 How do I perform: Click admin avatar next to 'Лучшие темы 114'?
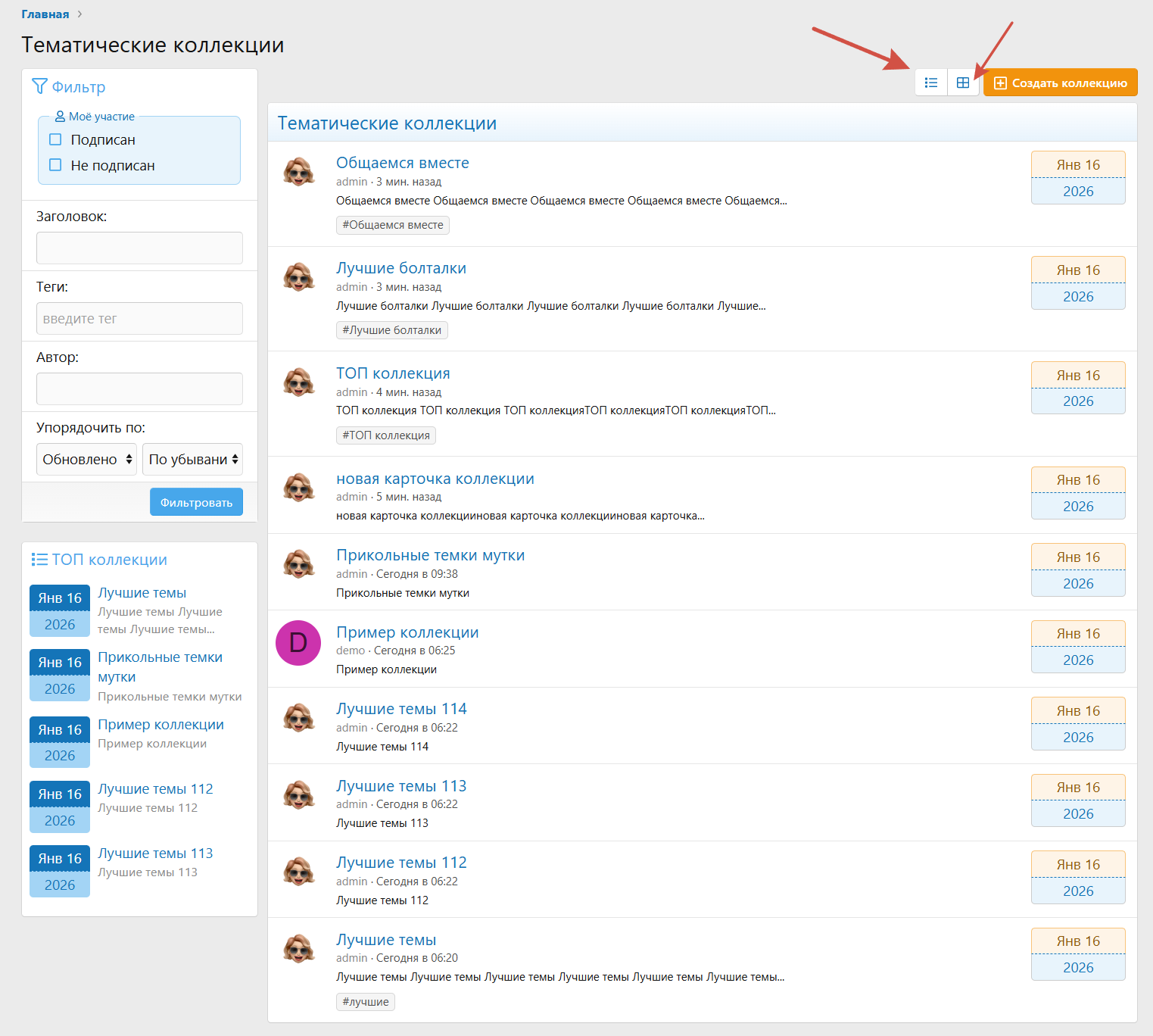[298, 718]
